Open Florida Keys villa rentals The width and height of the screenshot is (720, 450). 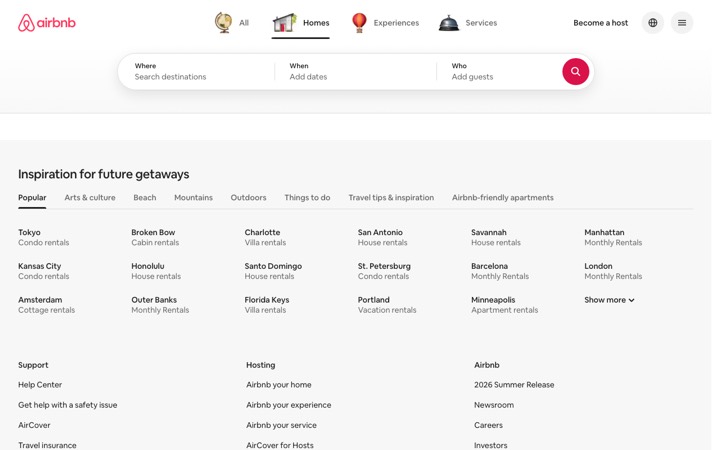pos(267,305)
